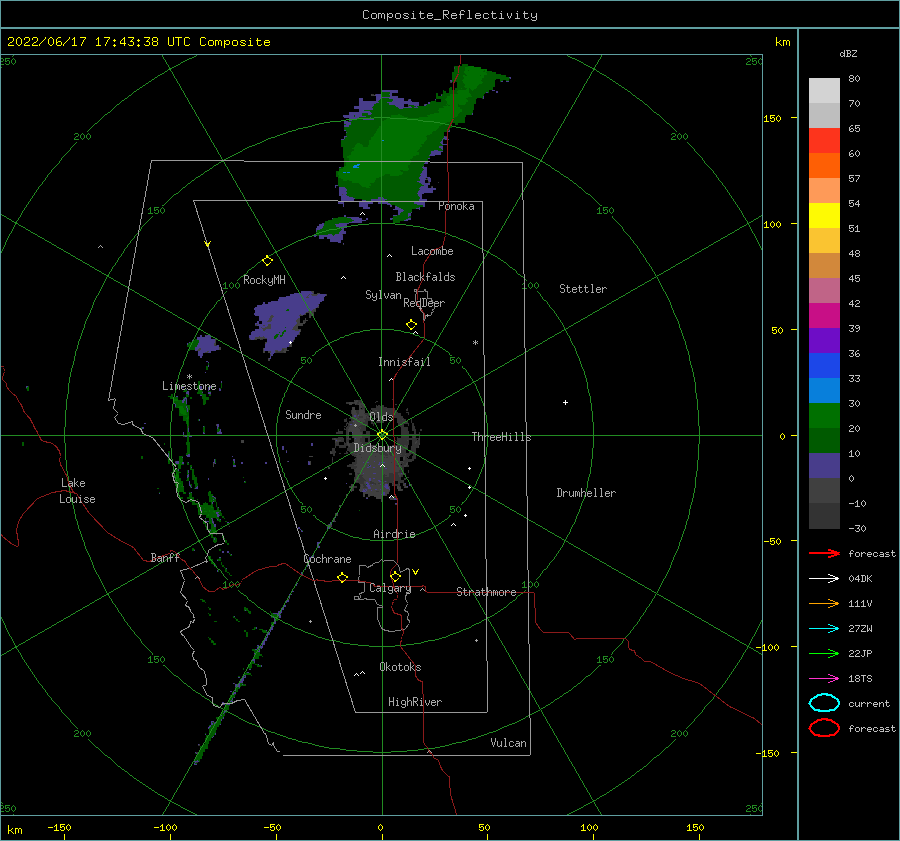
Task: Click the white asterisk marker above Limestone
Action: (189, 377)
